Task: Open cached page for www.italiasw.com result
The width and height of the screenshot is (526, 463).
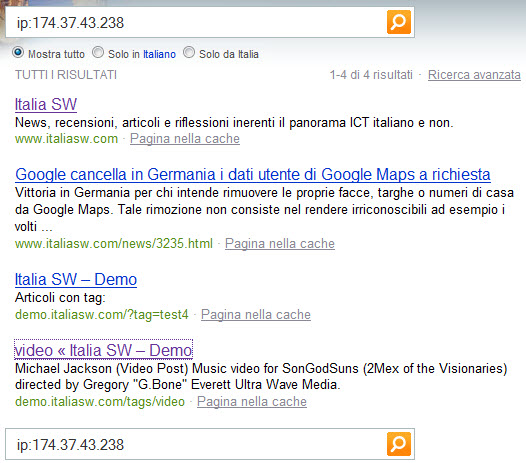Action: pyautogui.click(x=185, y=139)
